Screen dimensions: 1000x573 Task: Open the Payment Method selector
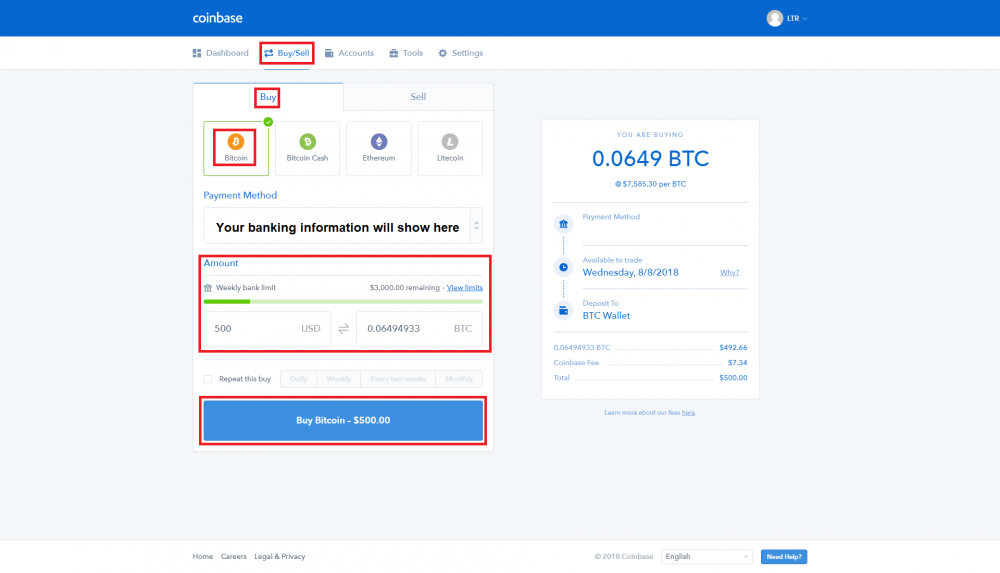click(342, 227)
